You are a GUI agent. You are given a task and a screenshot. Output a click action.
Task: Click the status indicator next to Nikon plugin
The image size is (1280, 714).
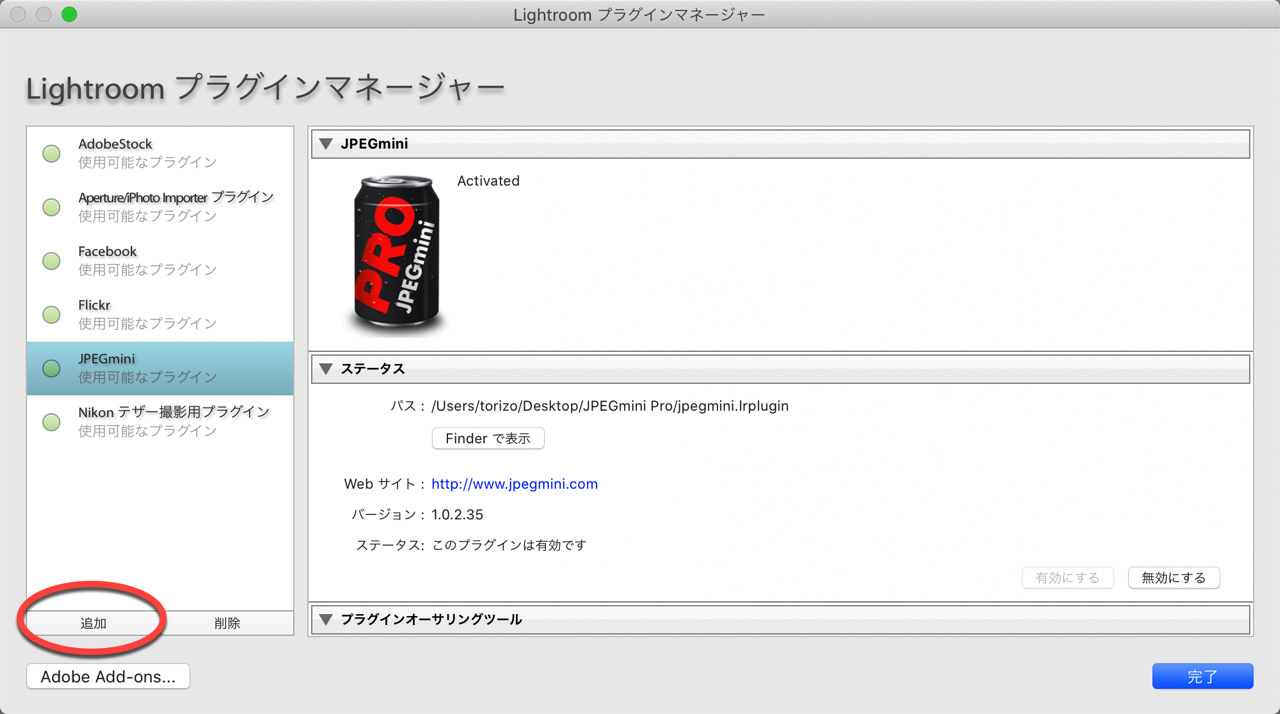51,423
